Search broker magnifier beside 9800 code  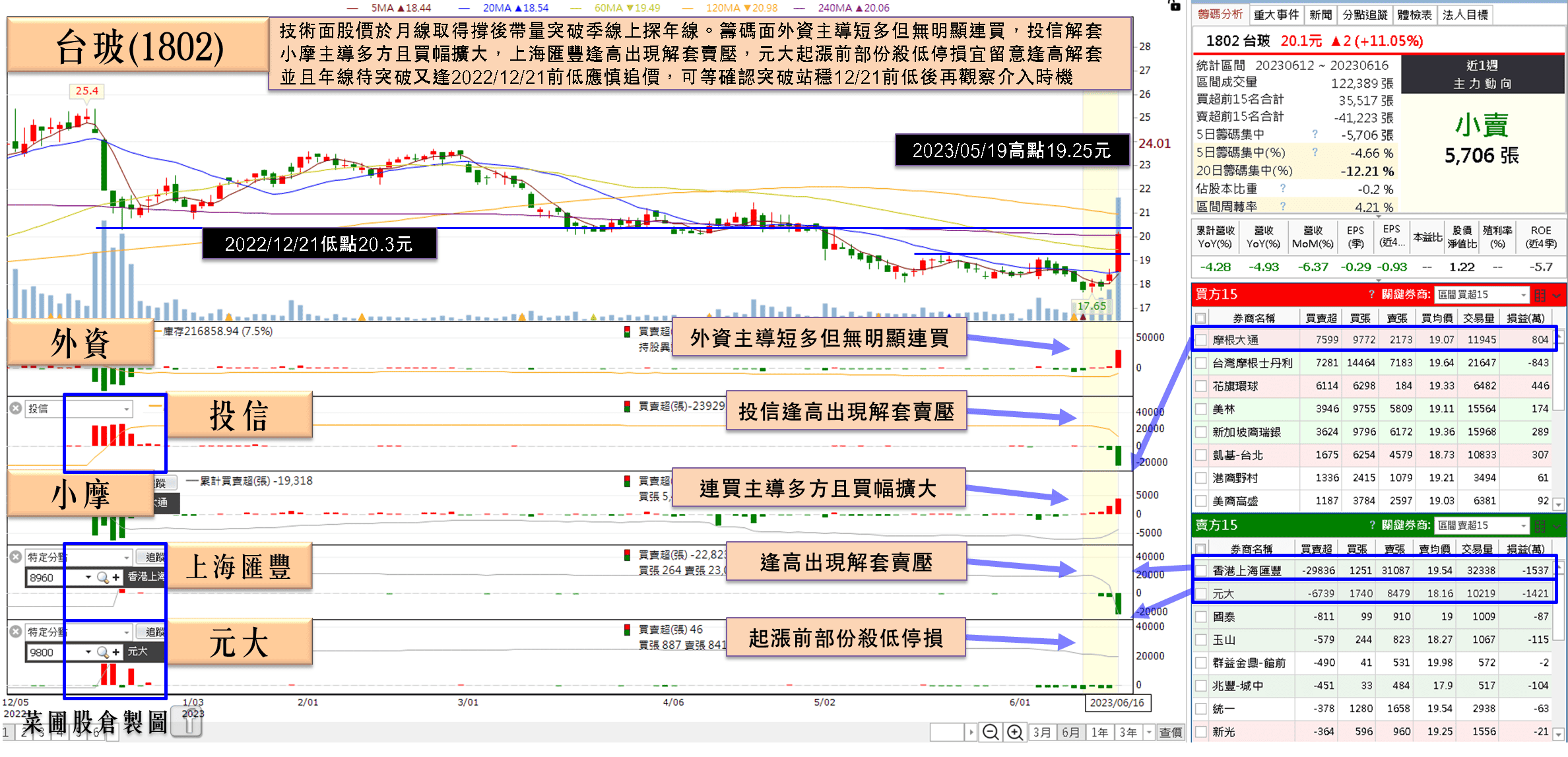click(102, 652)
